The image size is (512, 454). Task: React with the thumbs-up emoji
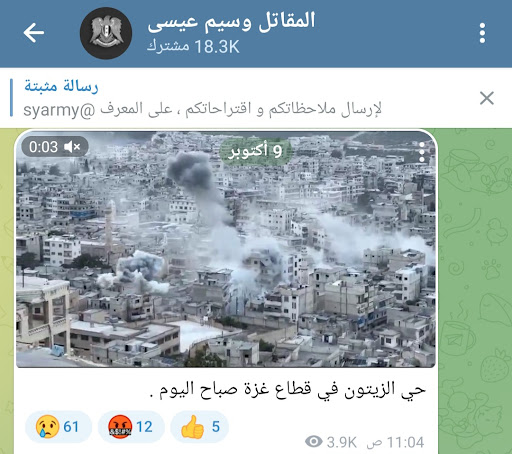click(192, 427)
